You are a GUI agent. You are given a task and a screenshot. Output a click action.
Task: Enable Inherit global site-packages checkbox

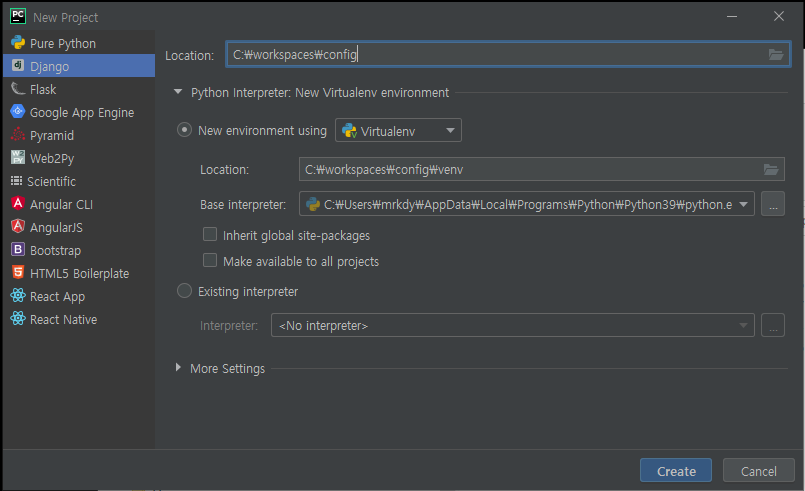pyautogui.click(x=210, y=235)
